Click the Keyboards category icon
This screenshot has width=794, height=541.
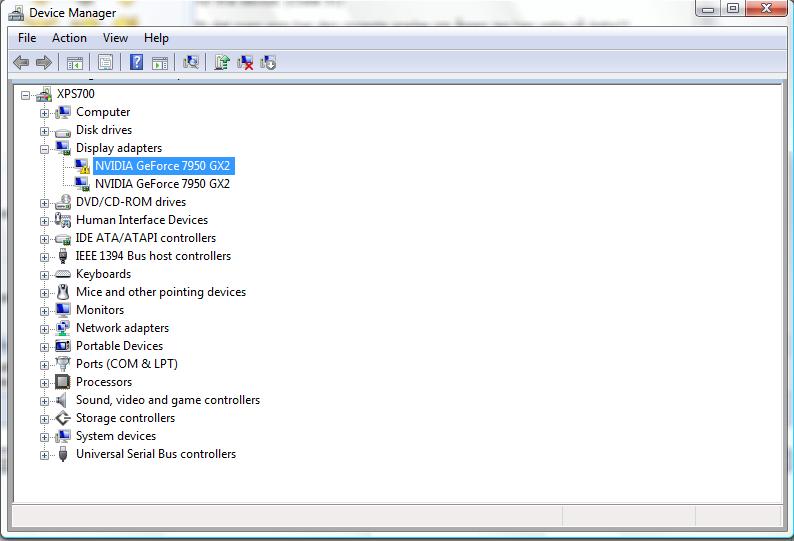click(x=63, y=274)
